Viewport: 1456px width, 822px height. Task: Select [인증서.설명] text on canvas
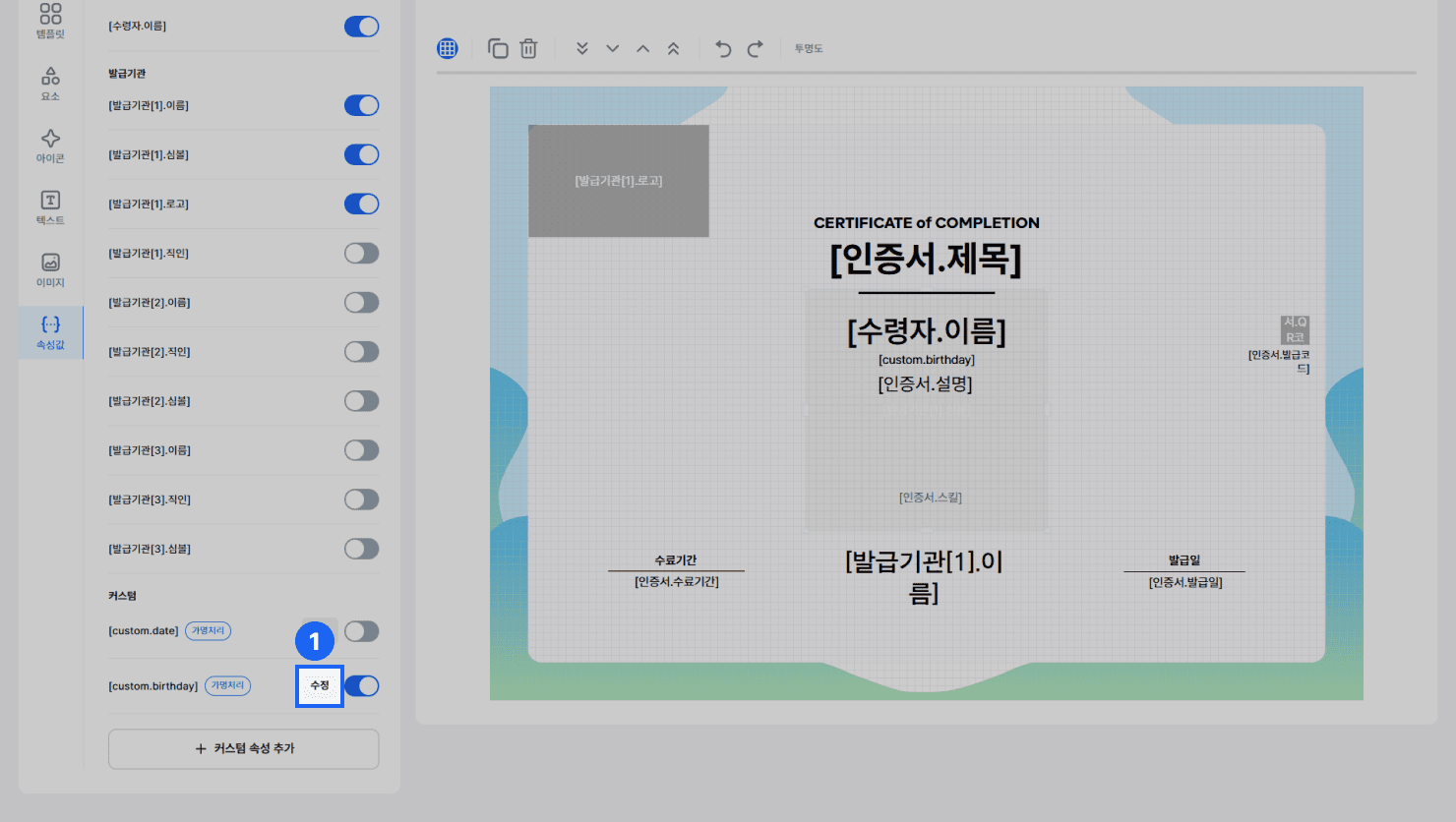(926, 384)
